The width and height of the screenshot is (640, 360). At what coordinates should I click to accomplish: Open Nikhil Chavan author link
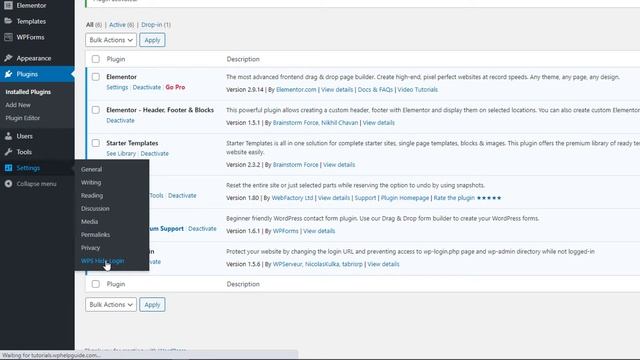(x=340, y=122)
